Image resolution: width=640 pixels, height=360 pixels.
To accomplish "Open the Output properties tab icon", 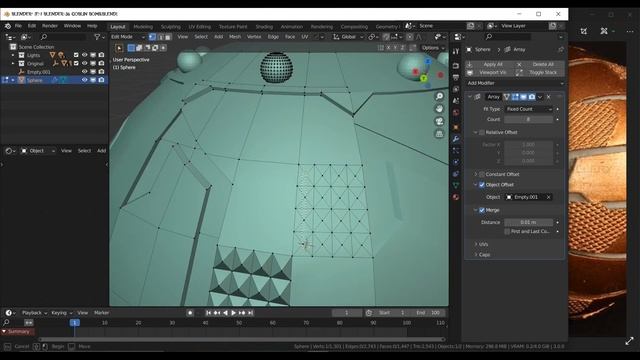I will (456, 77).
